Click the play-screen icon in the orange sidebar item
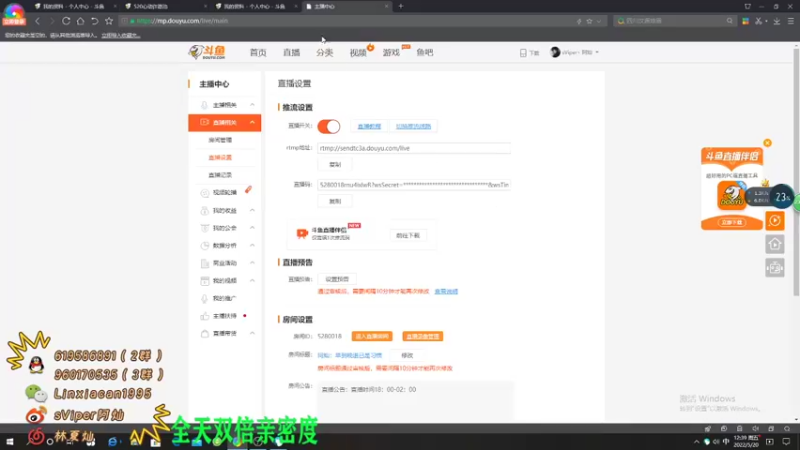The image size is (800, 450). [204, 122]
